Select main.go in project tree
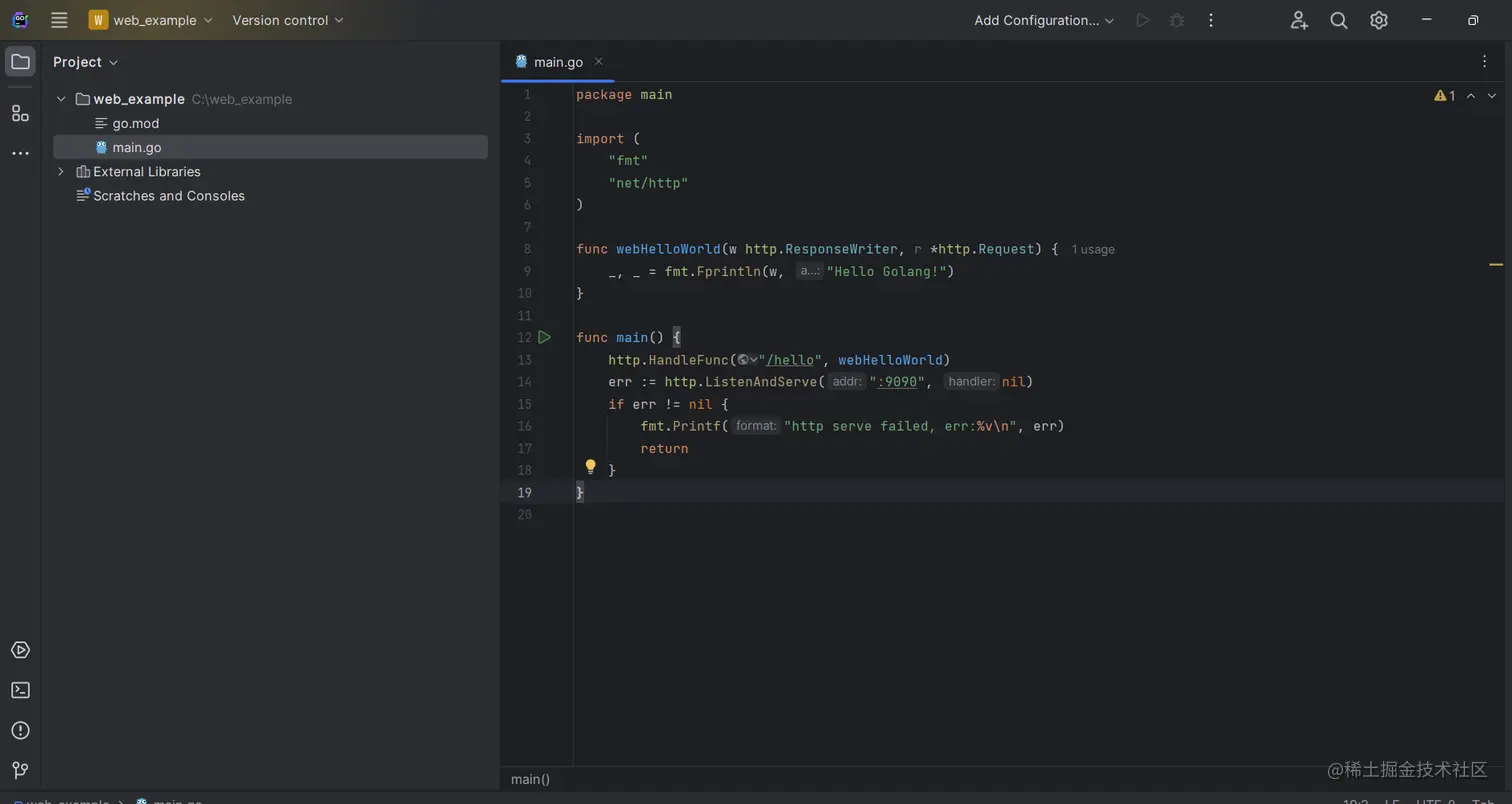Screen dimensions: 1512x804 (x=136, y=147)
